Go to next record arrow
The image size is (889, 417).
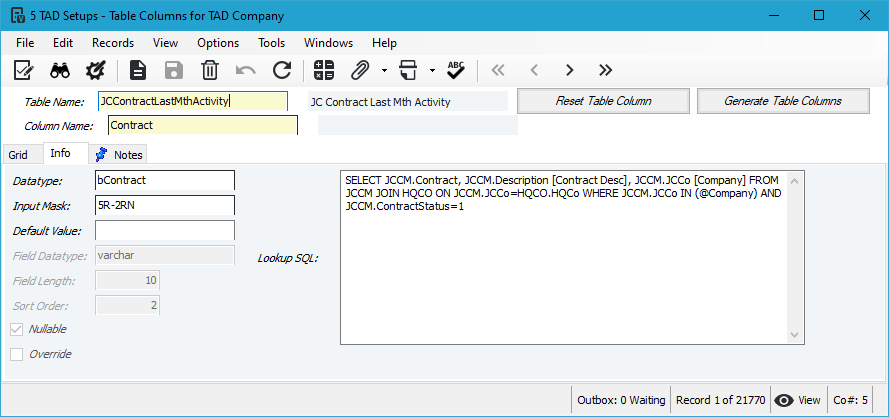coord(570,70)
